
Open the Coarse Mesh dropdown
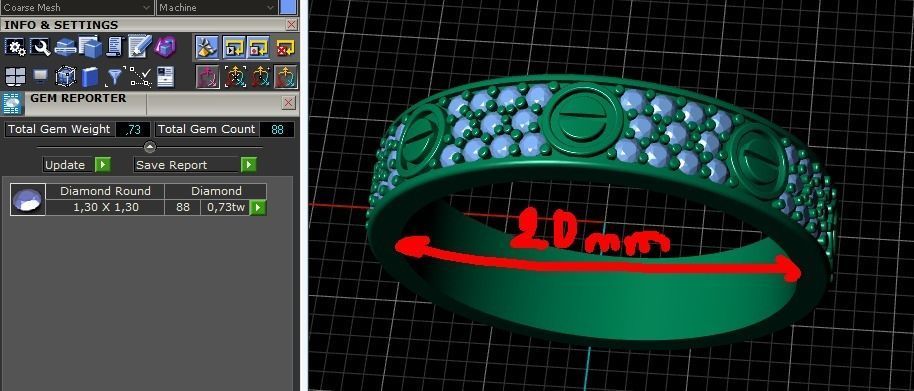78,8
